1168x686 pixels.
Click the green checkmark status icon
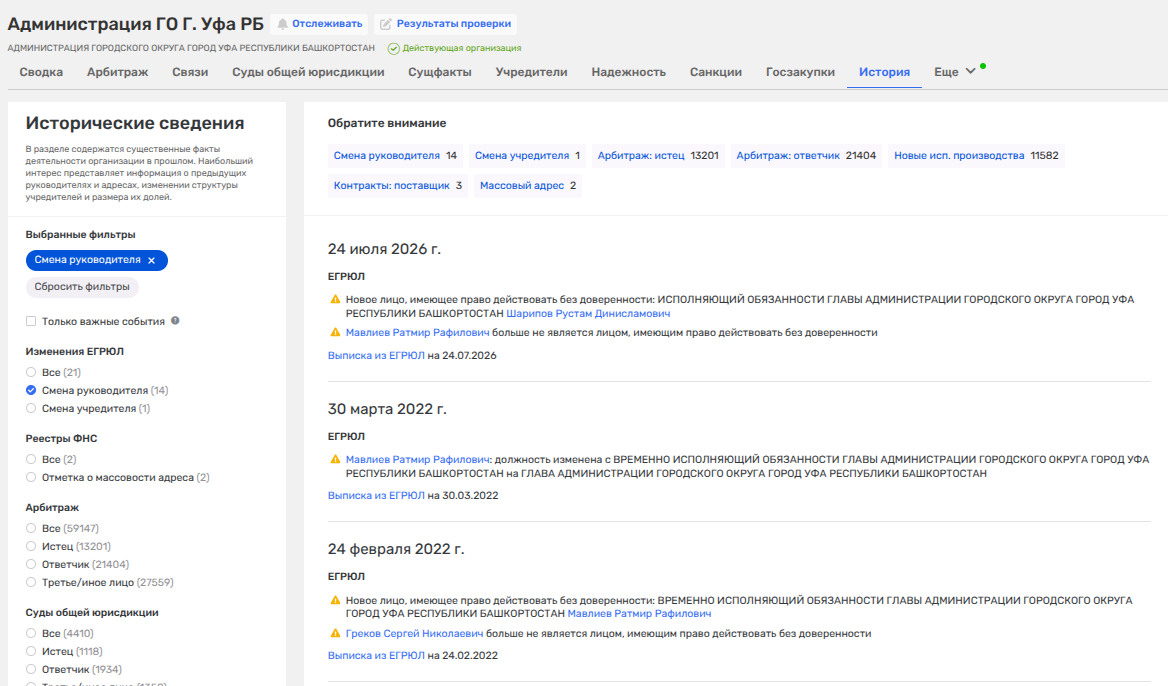point(393,48)
